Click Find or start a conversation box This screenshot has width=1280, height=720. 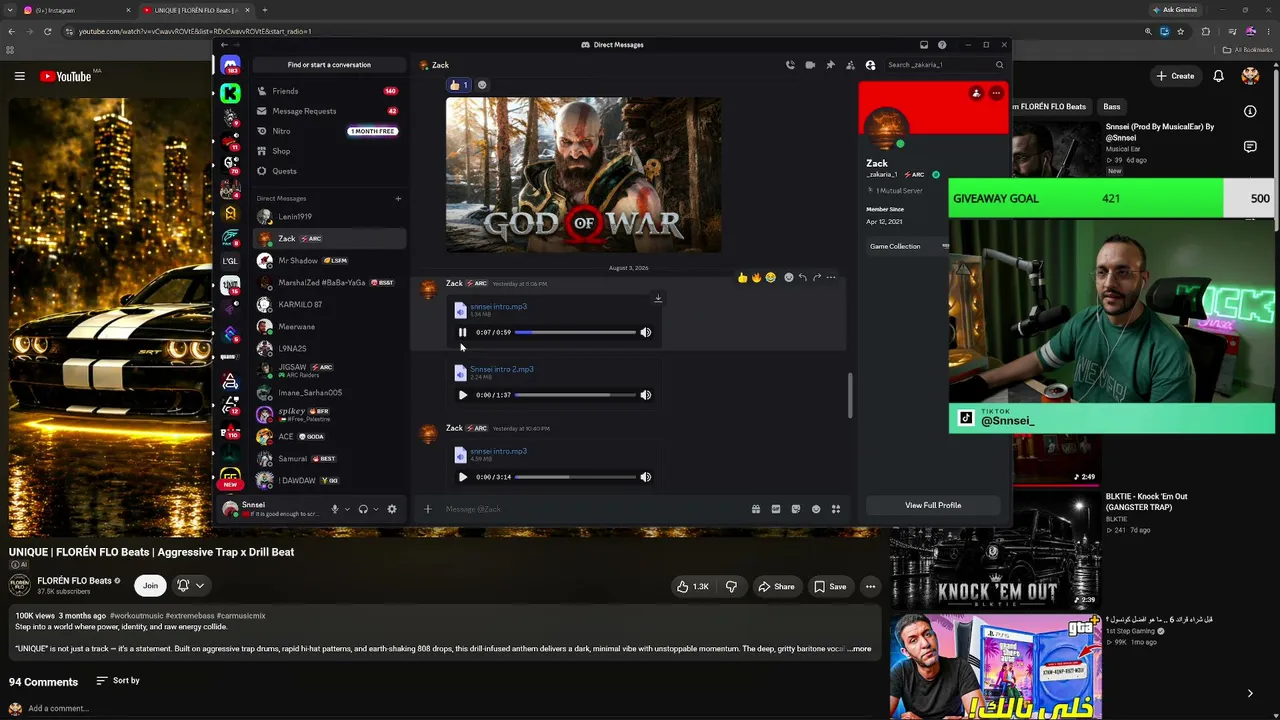(x=329, y=65)
